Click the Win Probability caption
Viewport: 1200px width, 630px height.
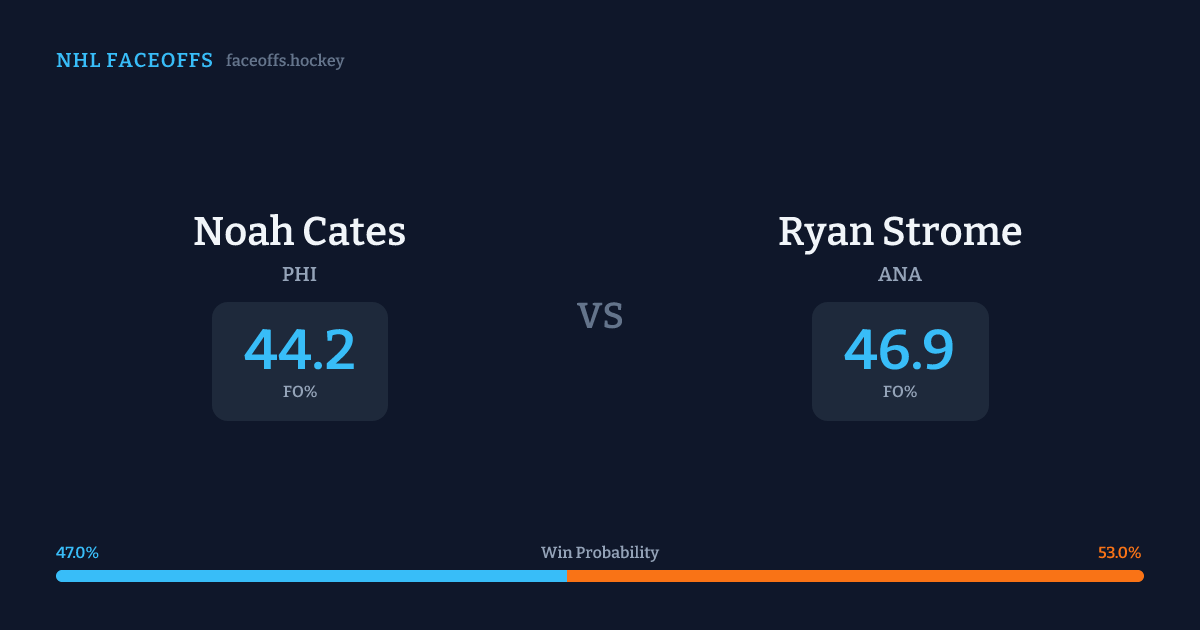click(x=600, y=553)
